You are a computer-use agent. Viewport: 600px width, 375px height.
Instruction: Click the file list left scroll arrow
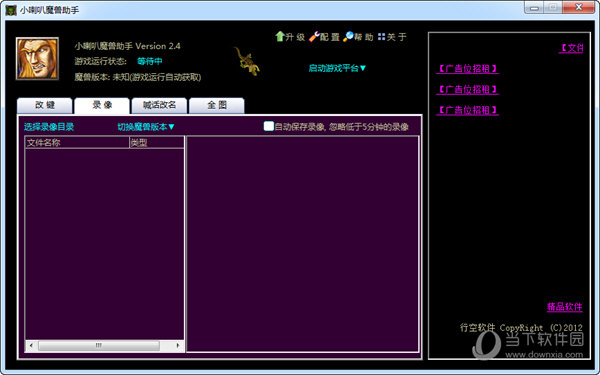(31, 346)
